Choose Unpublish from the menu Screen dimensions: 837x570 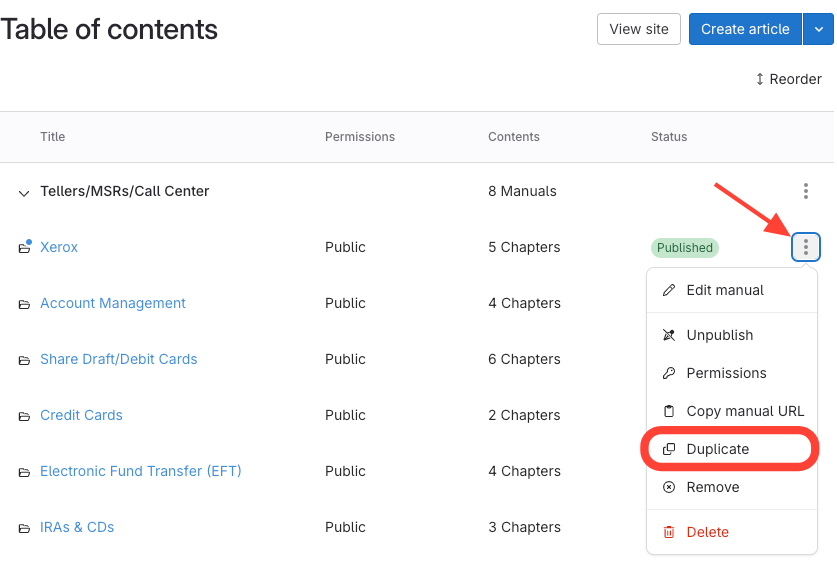pyautogui.click(x=719, y=335)
